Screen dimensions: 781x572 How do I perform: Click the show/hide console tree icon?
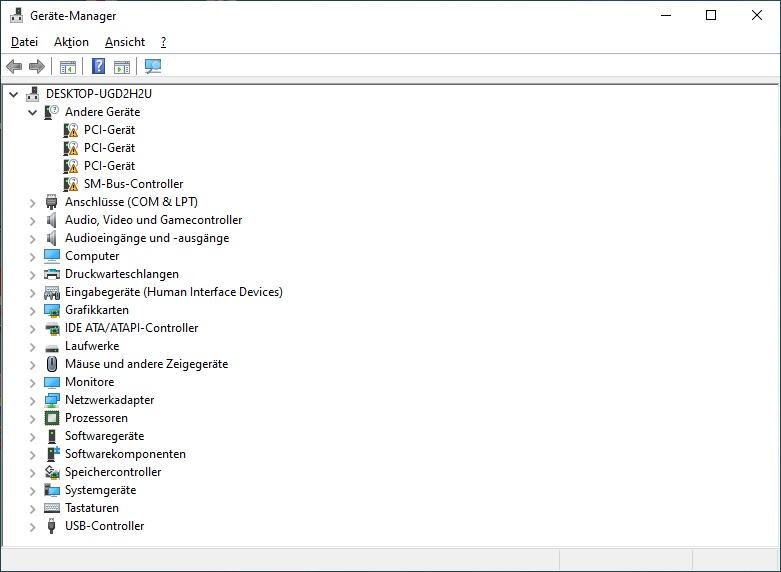coord(68,66)
